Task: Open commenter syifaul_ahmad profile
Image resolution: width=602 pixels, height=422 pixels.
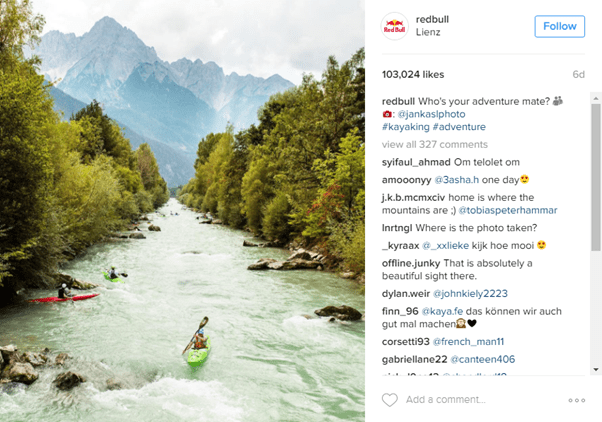Action: (416, 162)
